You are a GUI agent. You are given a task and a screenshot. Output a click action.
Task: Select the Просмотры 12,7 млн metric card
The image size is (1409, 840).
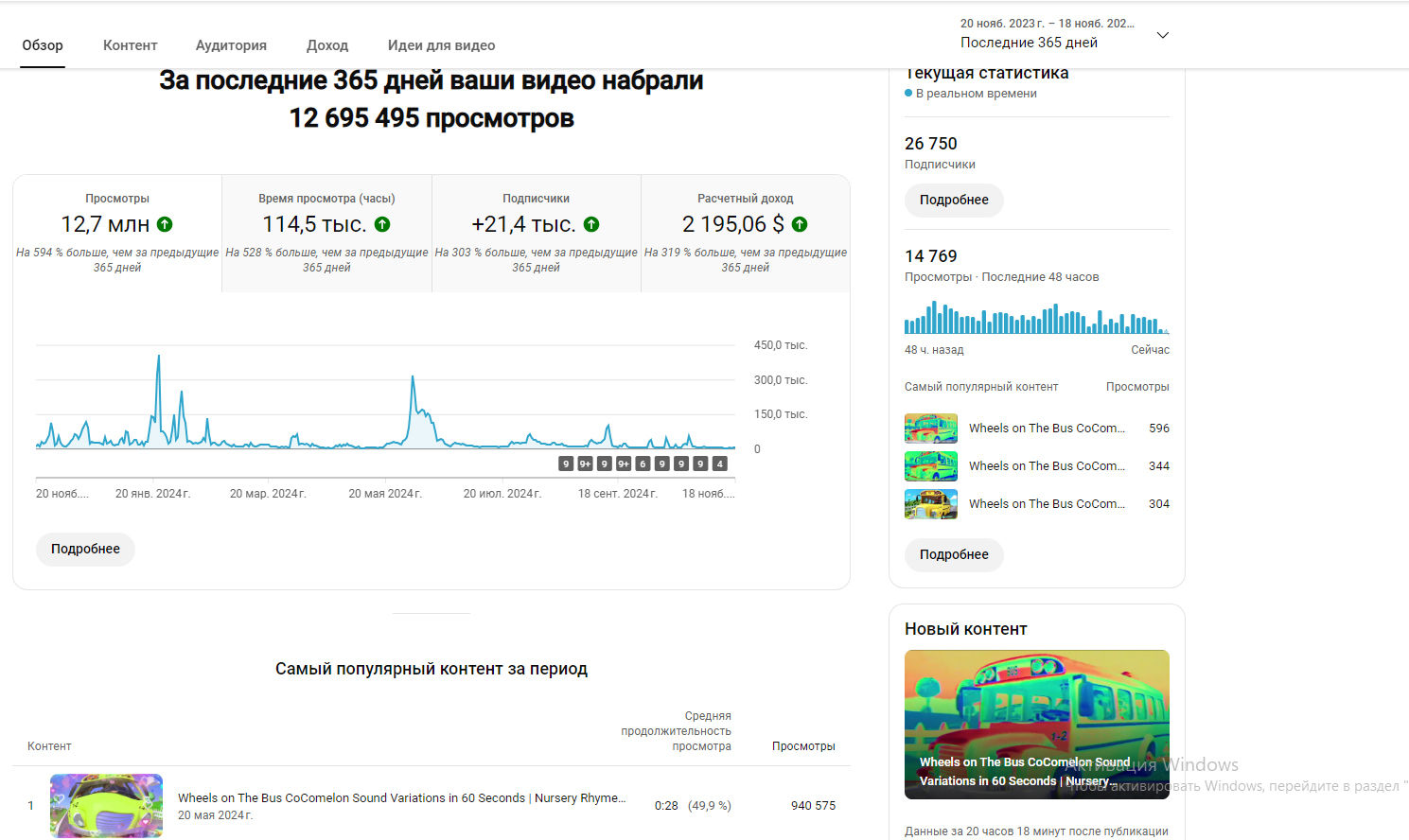(117, 234)
